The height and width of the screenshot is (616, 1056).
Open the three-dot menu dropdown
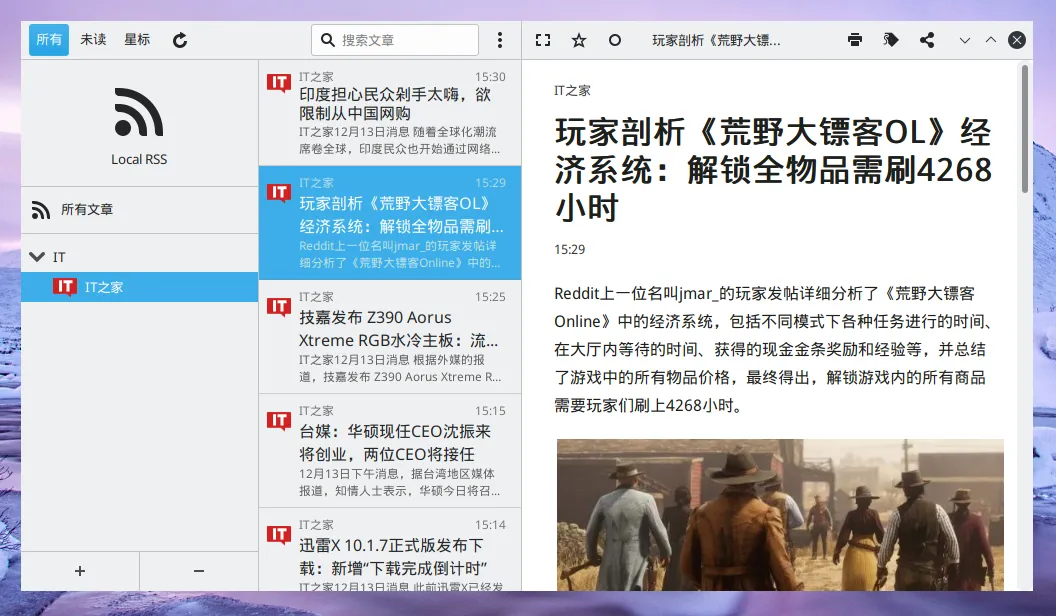500,40
